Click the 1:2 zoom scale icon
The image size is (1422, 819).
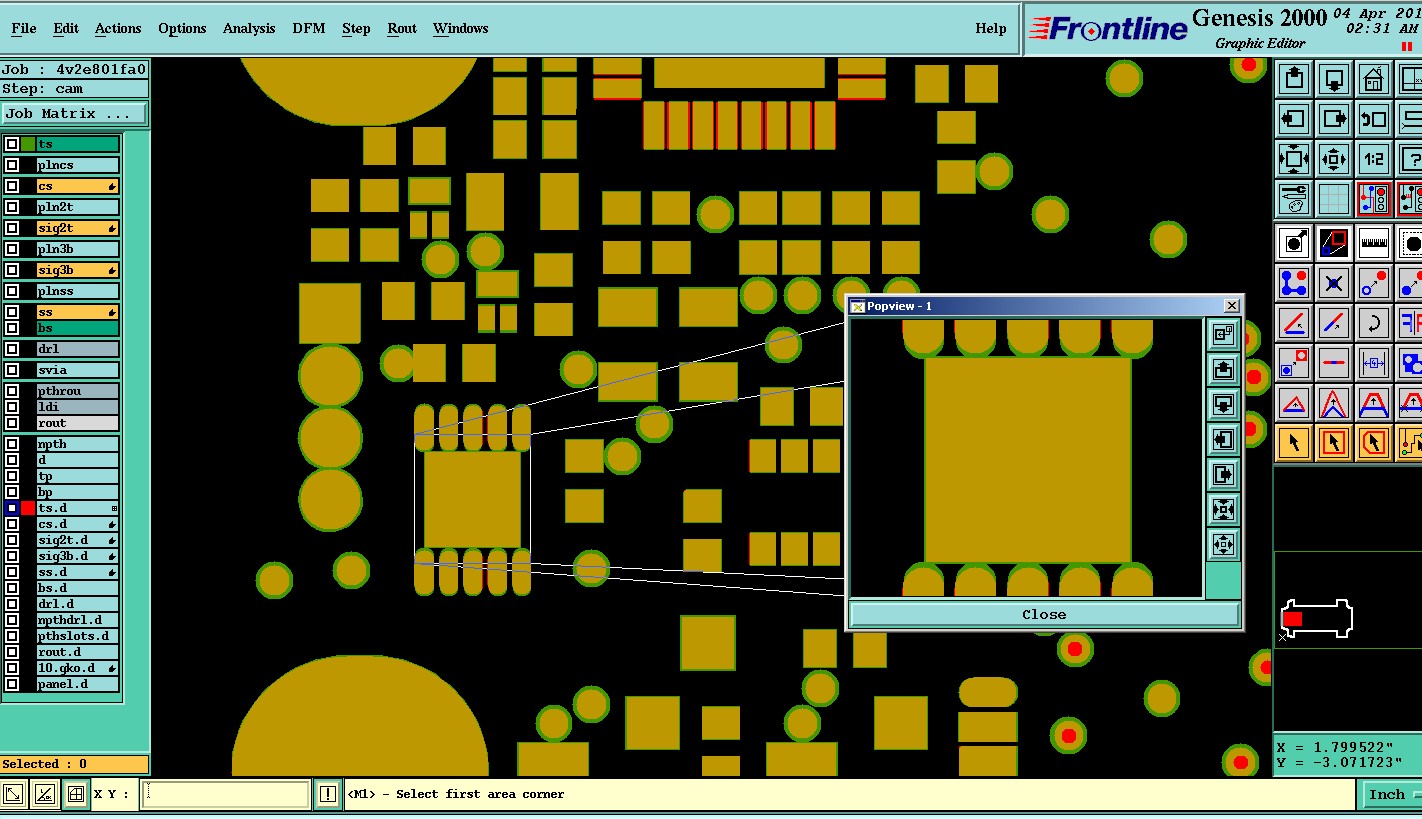[x=1374, y=158]
